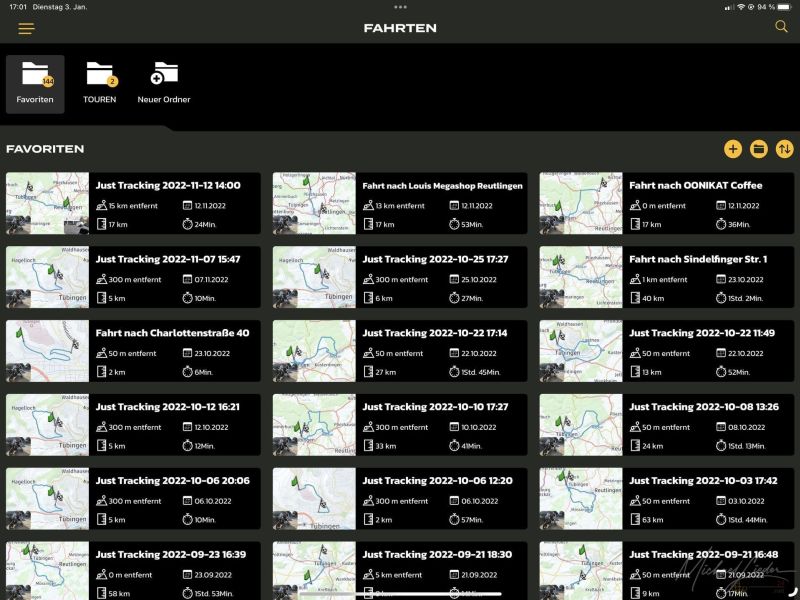Tap map thumbnail of Just Tracking 2022-10-10 17:27
This screenshot has height=600, width=800.
[314, 426]
